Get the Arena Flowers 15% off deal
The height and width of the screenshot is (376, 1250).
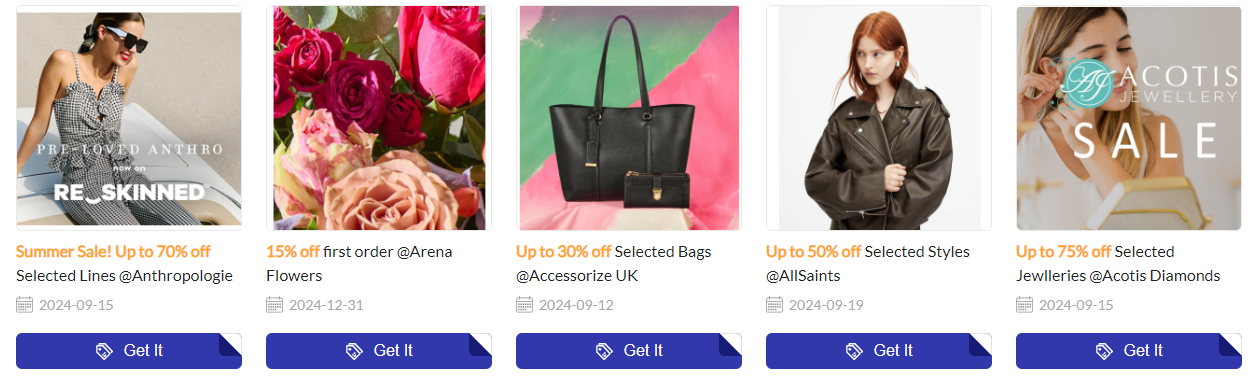[379, 351]
